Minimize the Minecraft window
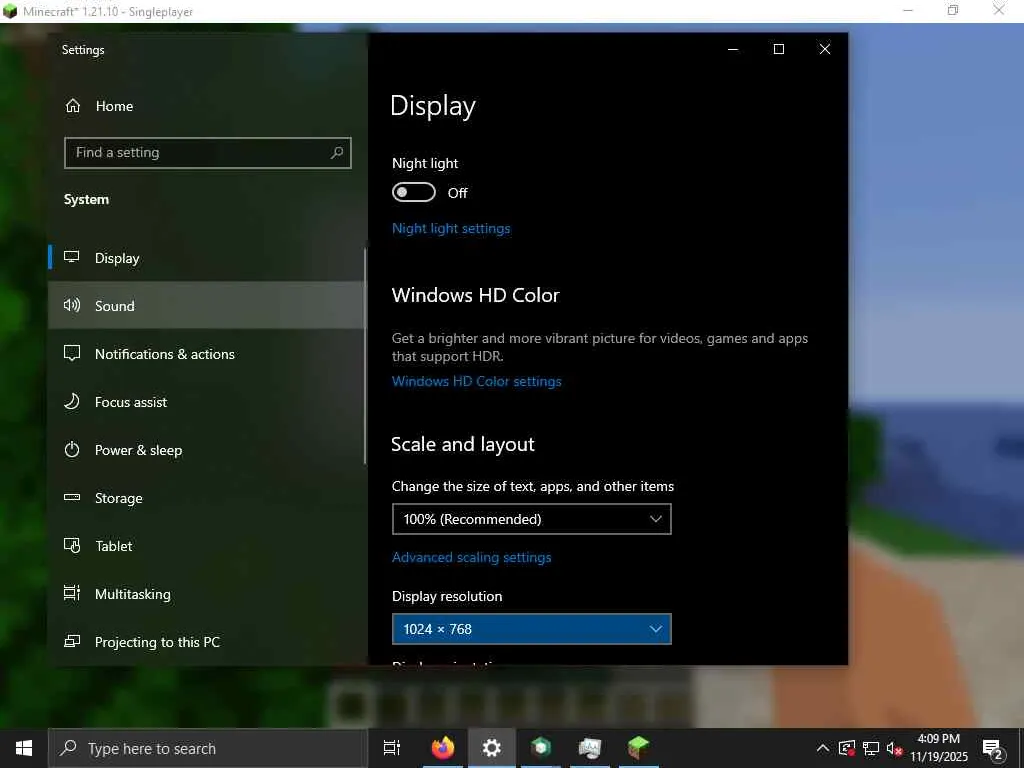This screenshot has width=1024, height=768. point(908,10)
